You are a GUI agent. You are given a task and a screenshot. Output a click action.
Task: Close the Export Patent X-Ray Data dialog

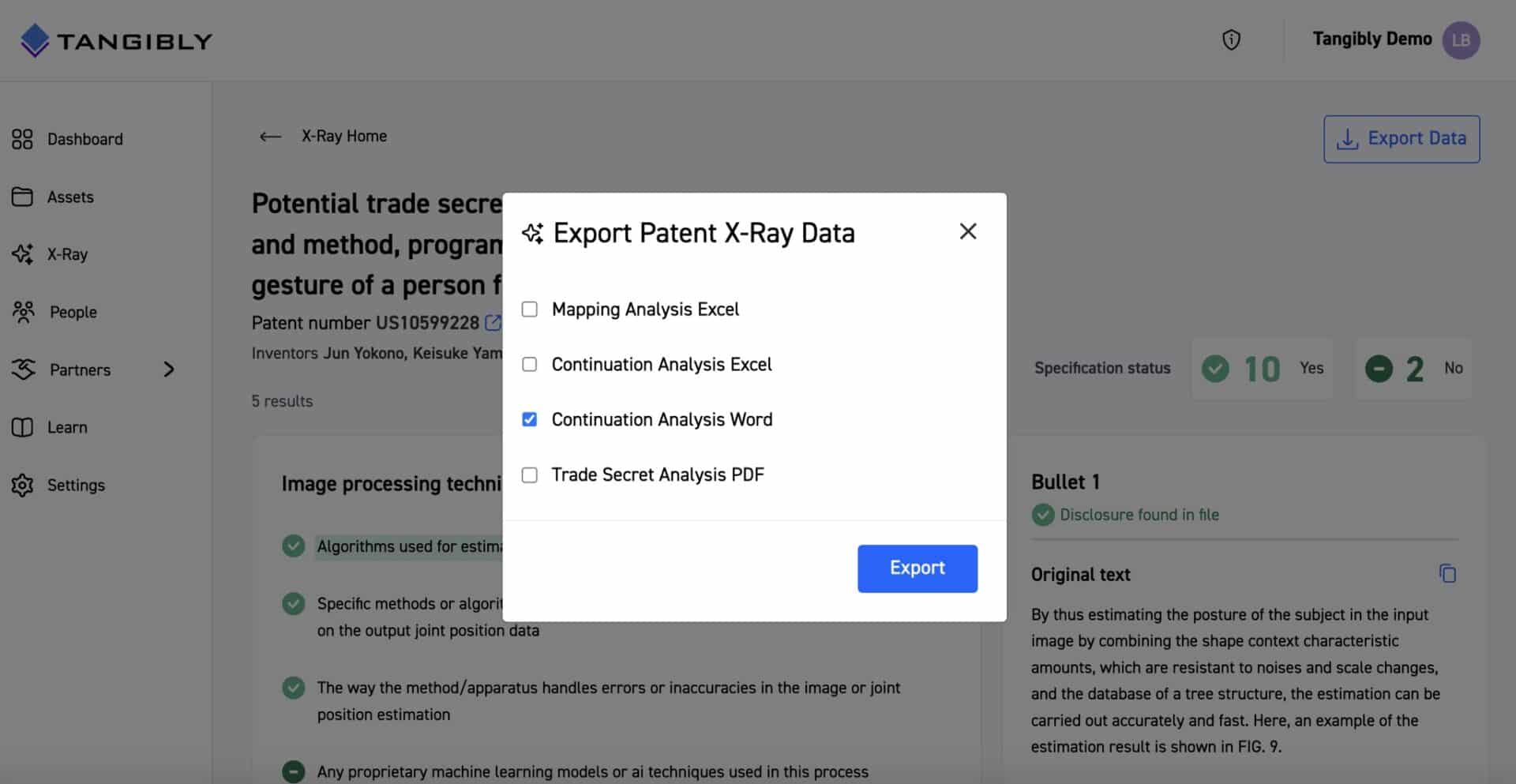(967, 231)
